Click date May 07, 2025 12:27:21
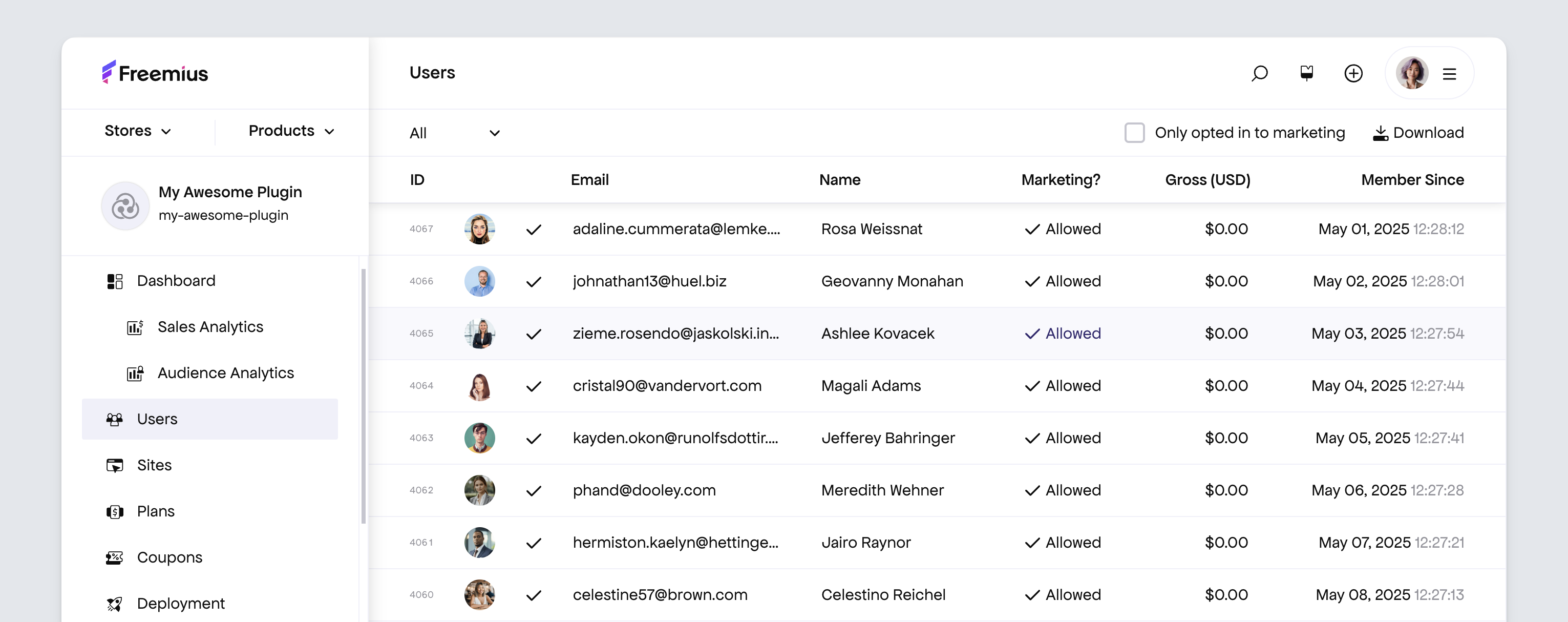This screenshot has height=622, width=1568. 1391,543
